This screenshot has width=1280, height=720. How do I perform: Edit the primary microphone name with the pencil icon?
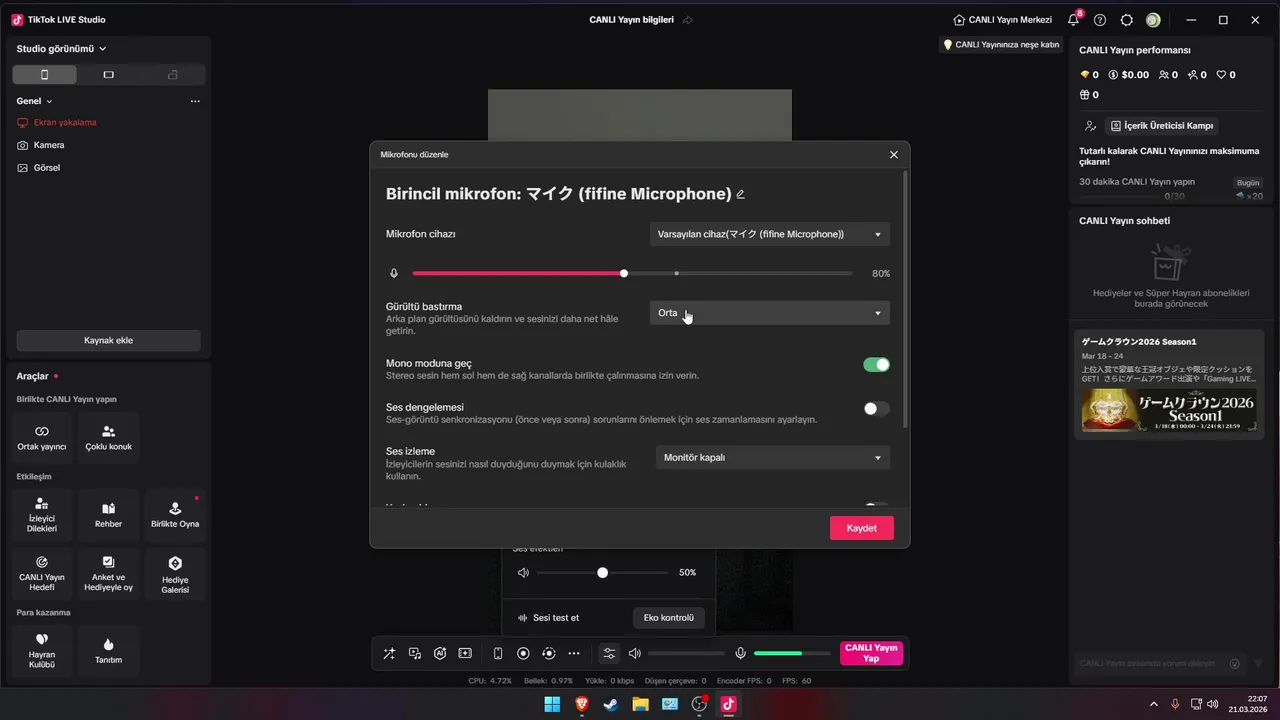(x=741, y=194)
